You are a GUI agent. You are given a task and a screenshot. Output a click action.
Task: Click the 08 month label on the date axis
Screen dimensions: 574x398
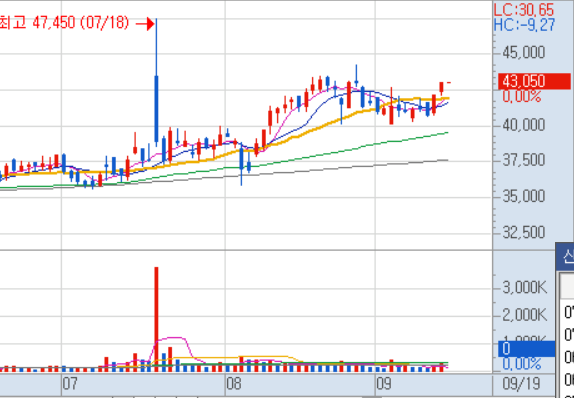234,384
